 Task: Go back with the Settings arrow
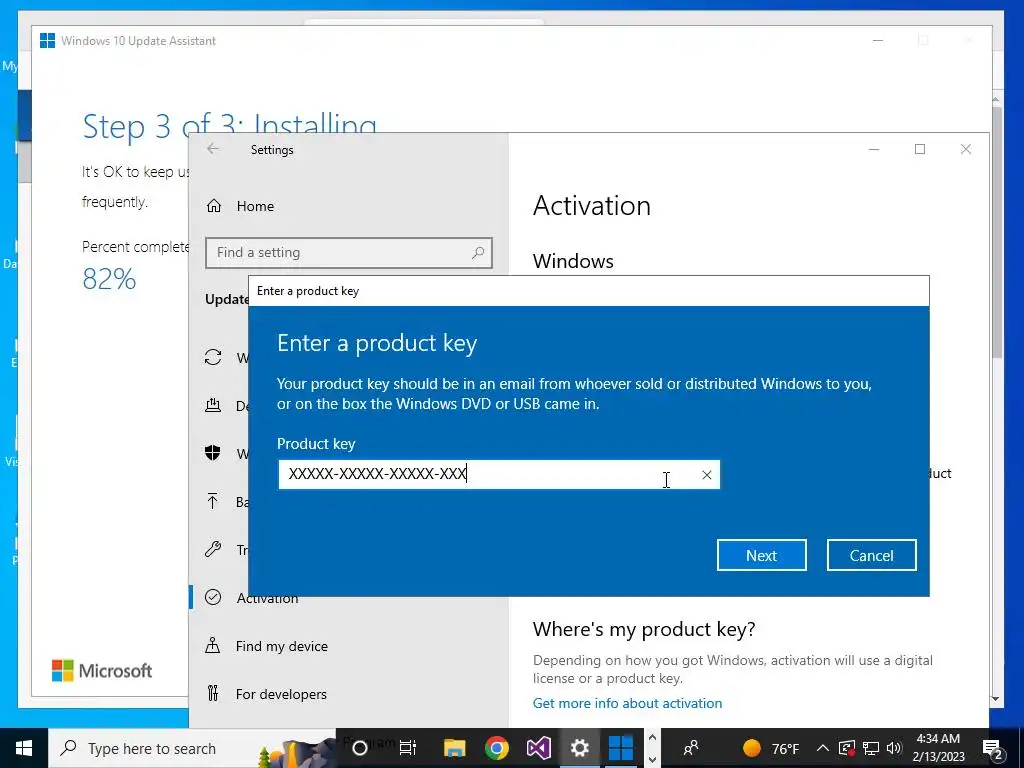pyautogui.click(x=213, y=149)
